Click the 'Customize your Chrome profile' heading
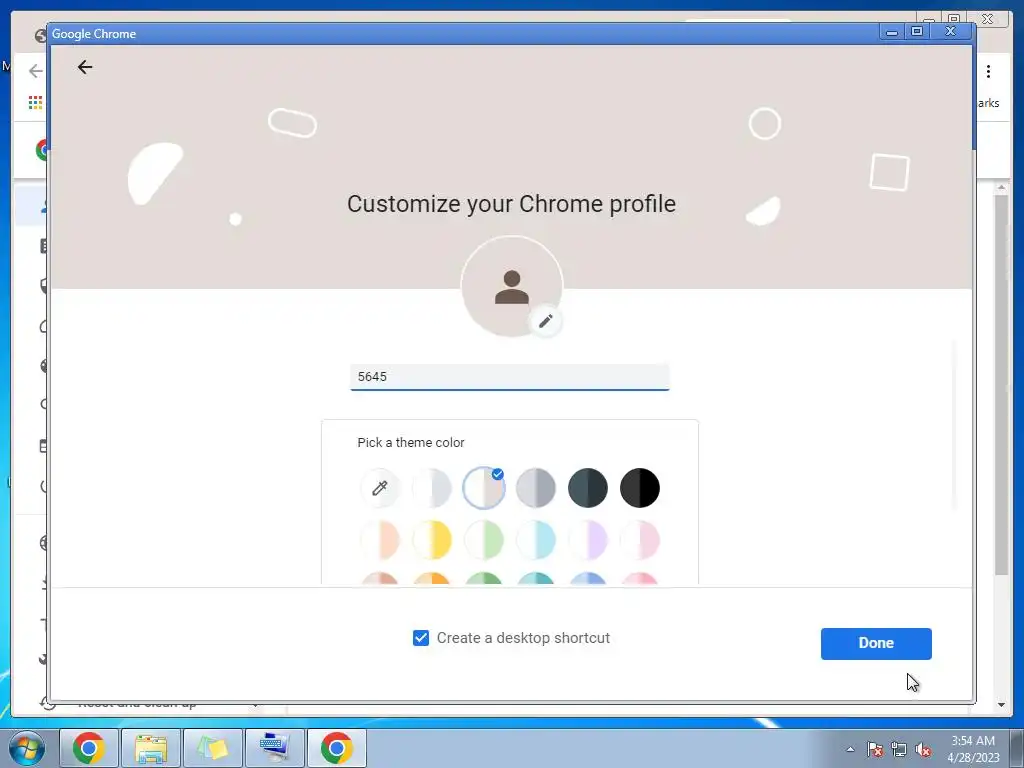 coord(511,204)
